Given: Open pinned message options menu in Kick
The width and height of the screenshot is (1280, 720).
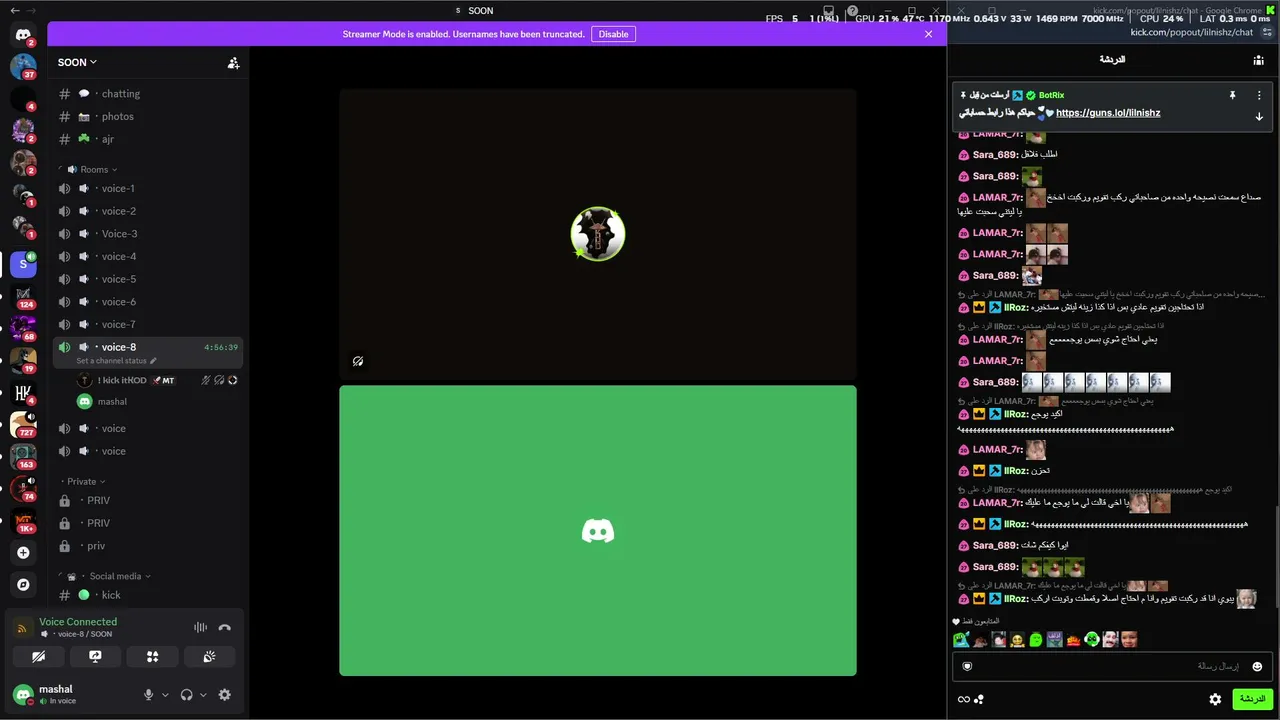Looking at the screenshot, I should (x=1259, y=95).
